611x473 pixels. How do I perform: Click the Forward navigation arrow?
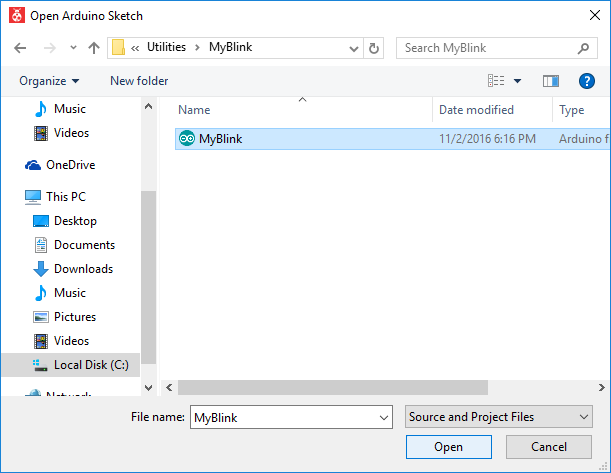pos(49,48)
